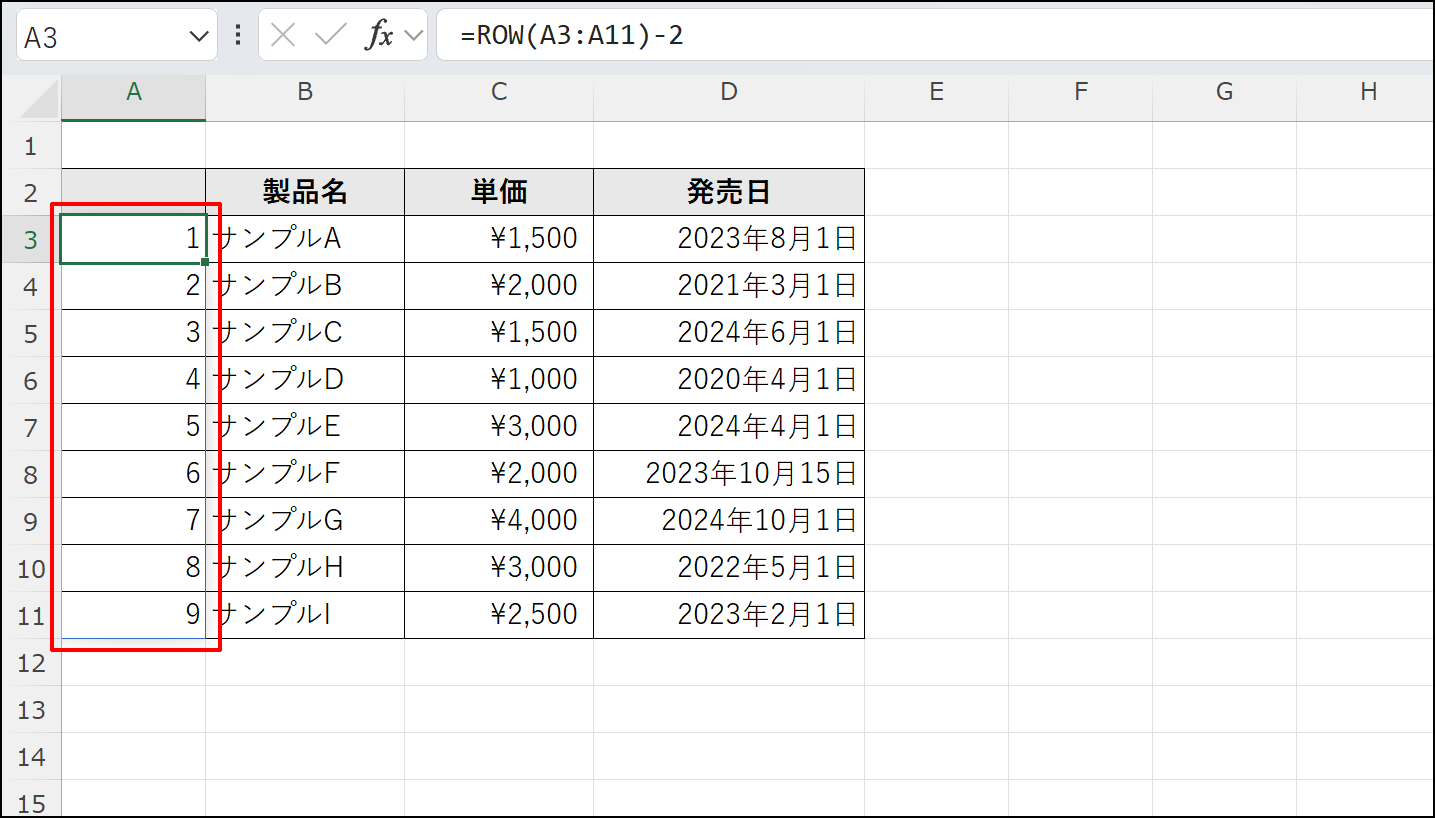The image size is (1435, 818).
Task: Click the vertical dots handle next to the Name Box
Action: click(x=237, y=34)
